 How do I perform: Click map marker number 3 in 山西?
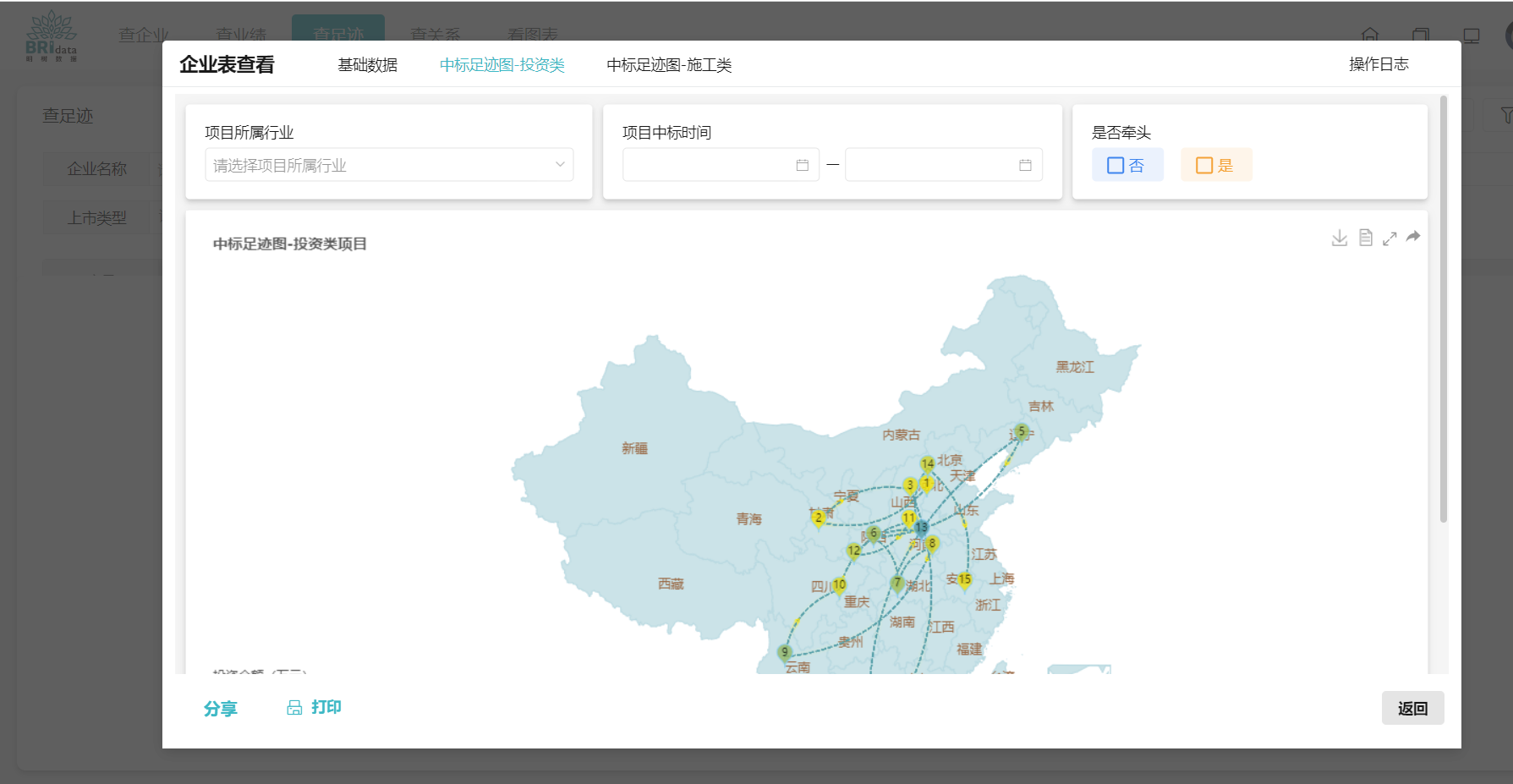[x=910, y=486]
